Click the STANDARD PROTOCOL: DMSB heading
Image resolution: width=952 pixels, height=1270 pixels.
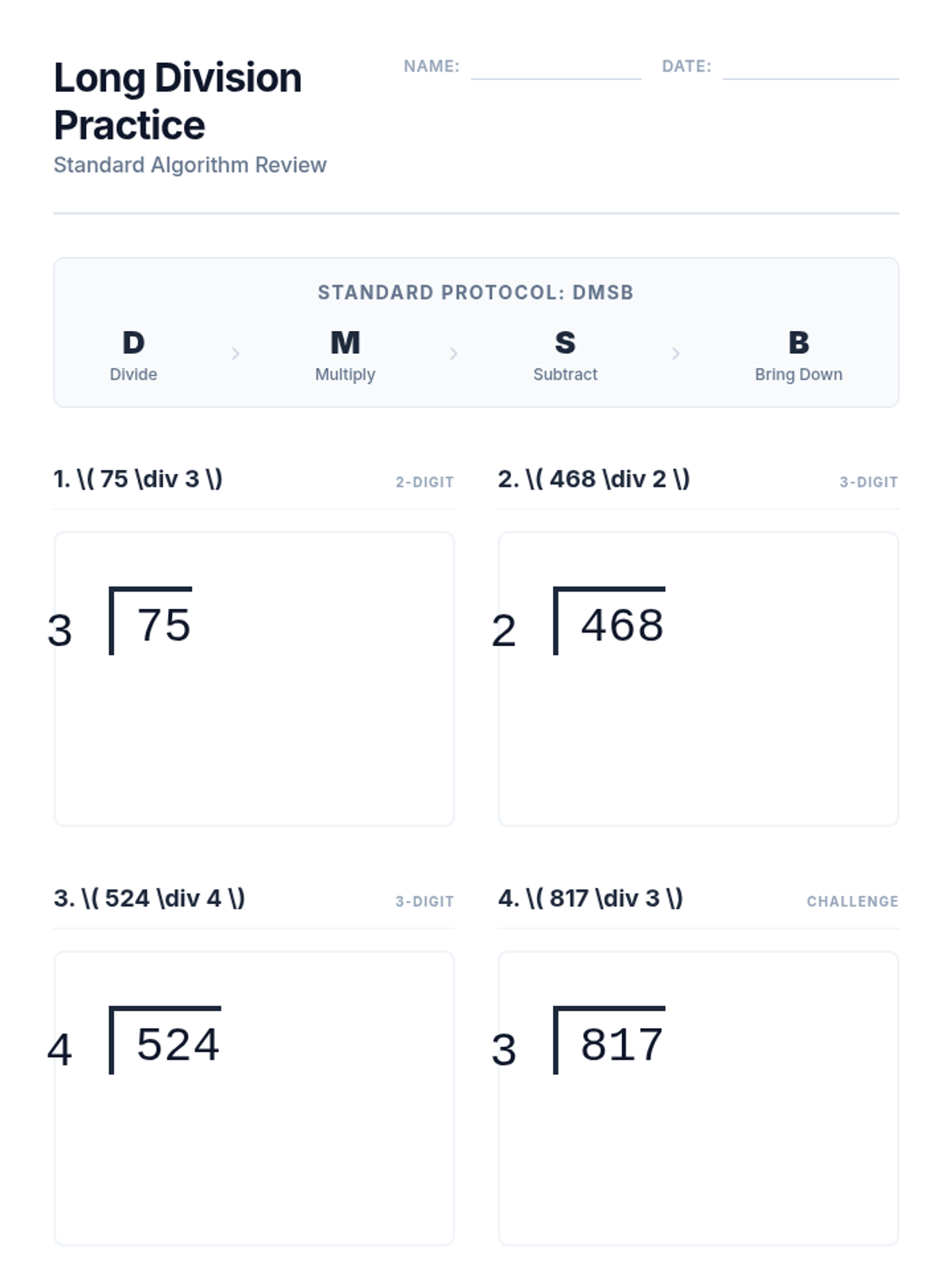click(476, 293)
